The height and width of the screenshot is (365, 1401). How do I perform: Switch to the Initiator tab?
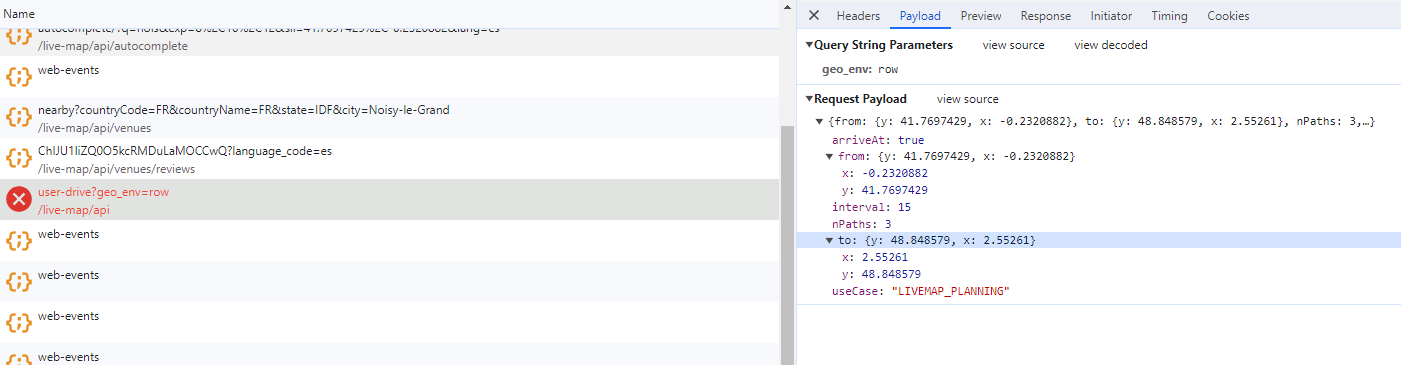pos(1111,15)
